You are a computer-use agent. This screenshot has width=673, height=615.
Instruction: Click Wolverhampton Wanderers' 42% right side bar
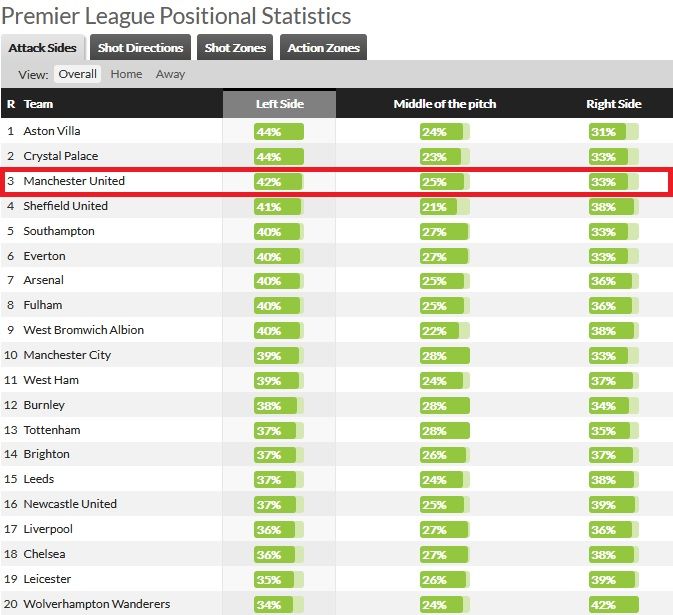(x=613, y=604)
